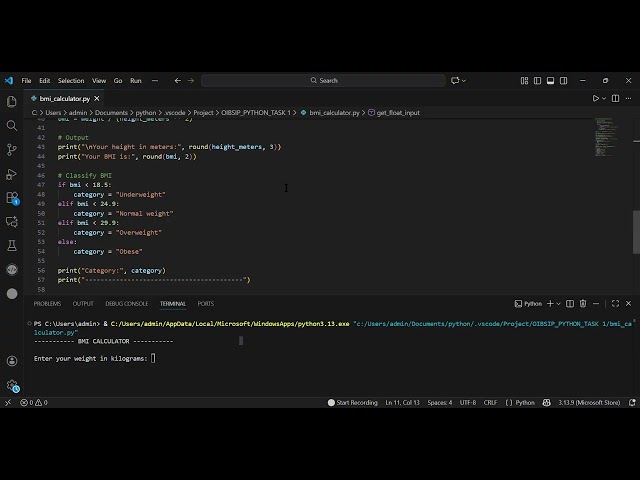Open notifications bell in status bar

pyautogui.click(x=632, y=402)
